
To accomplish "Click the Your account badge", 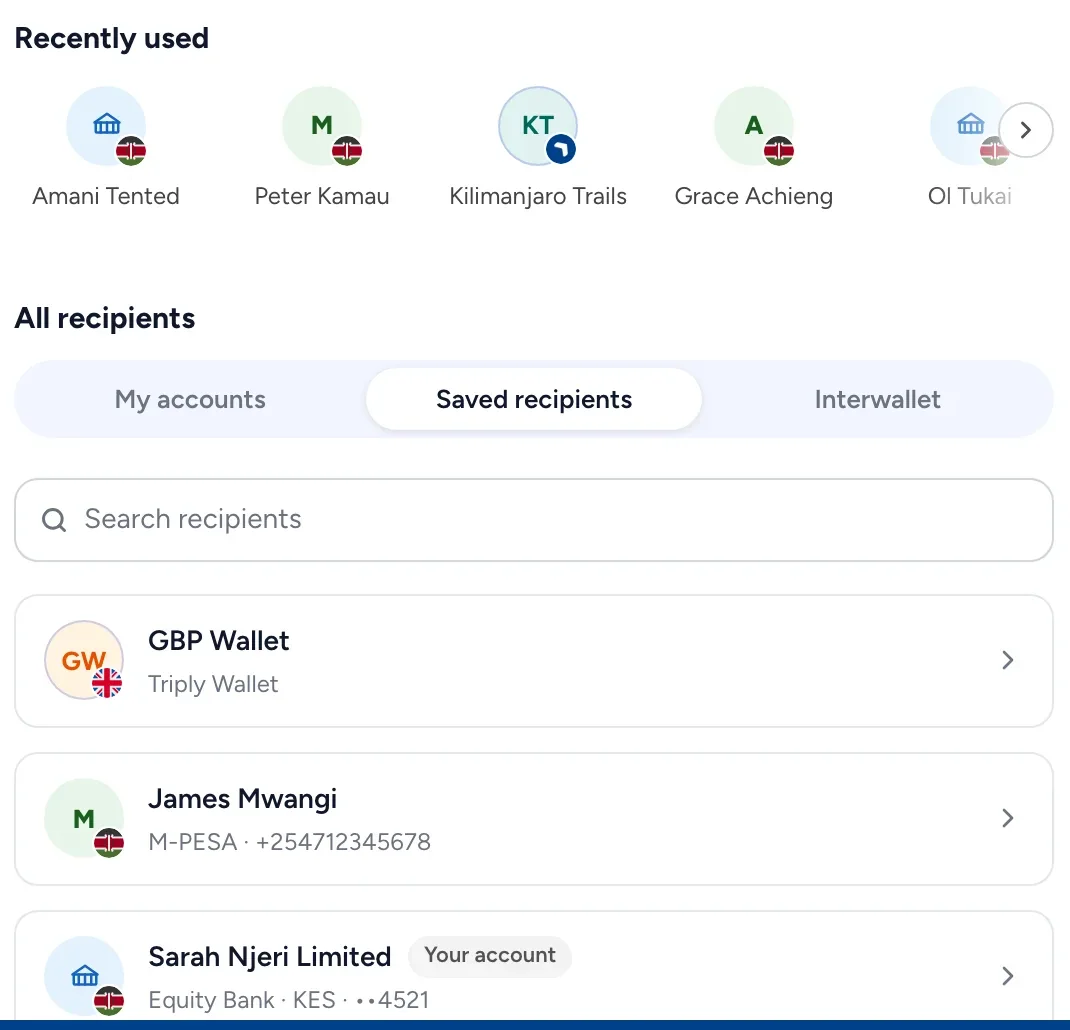I will 490,955.
